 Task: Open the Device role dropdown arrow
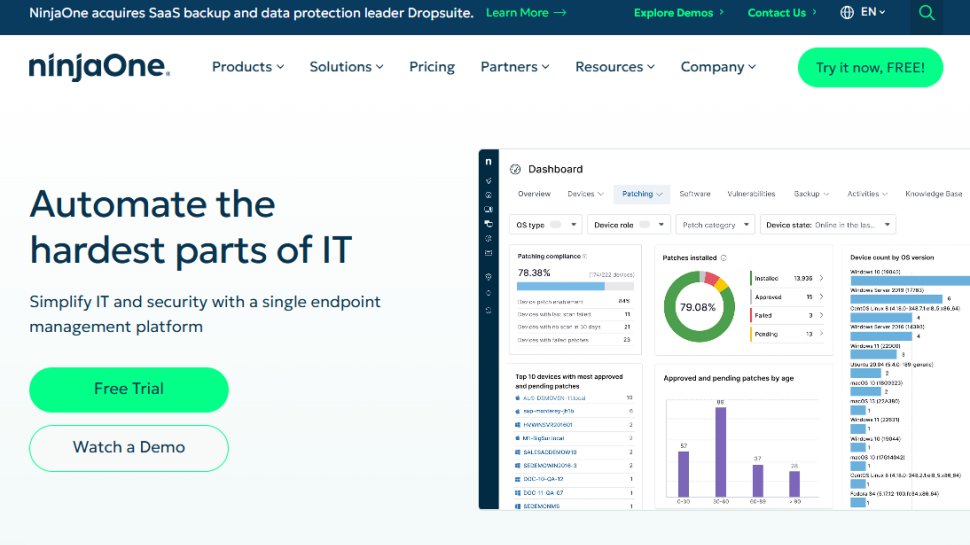click(x=661, y=225)
